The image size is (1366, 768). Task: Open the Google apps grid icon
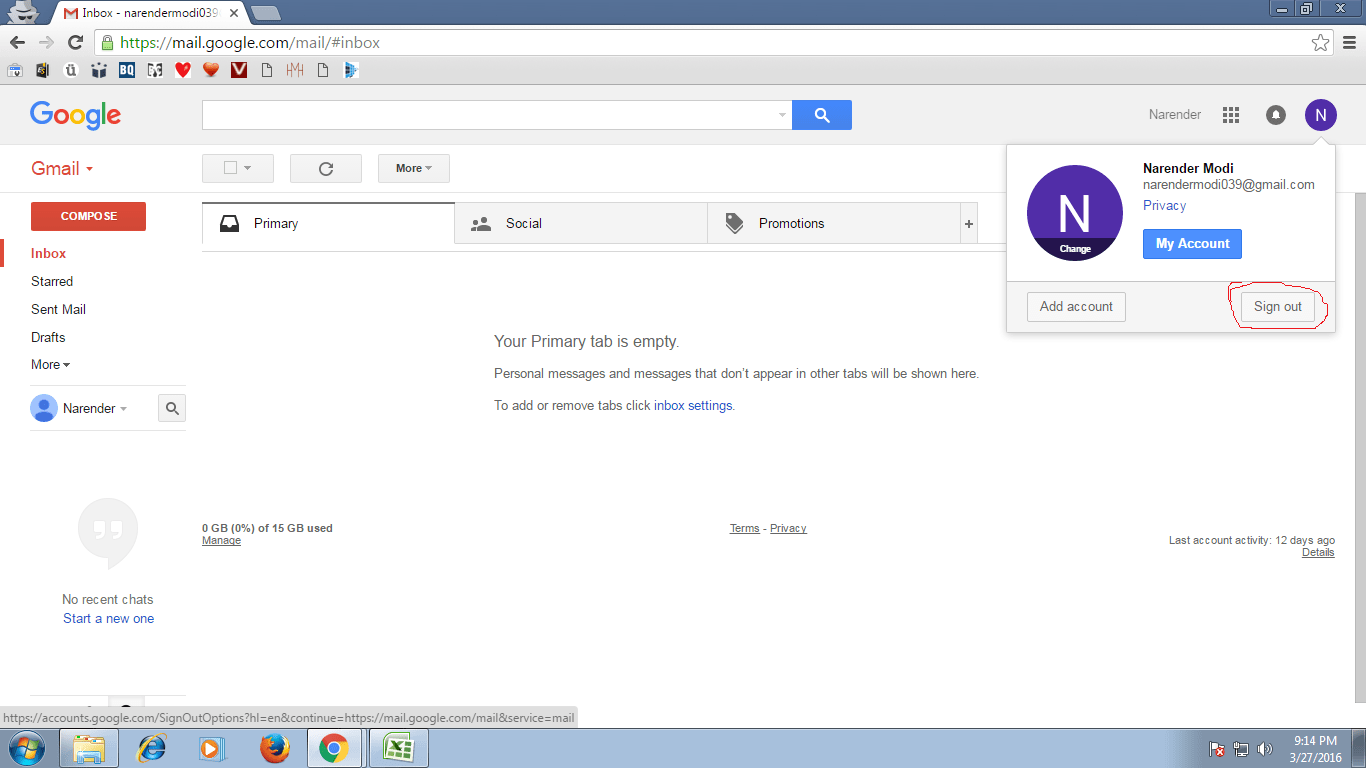(1231, 114)
